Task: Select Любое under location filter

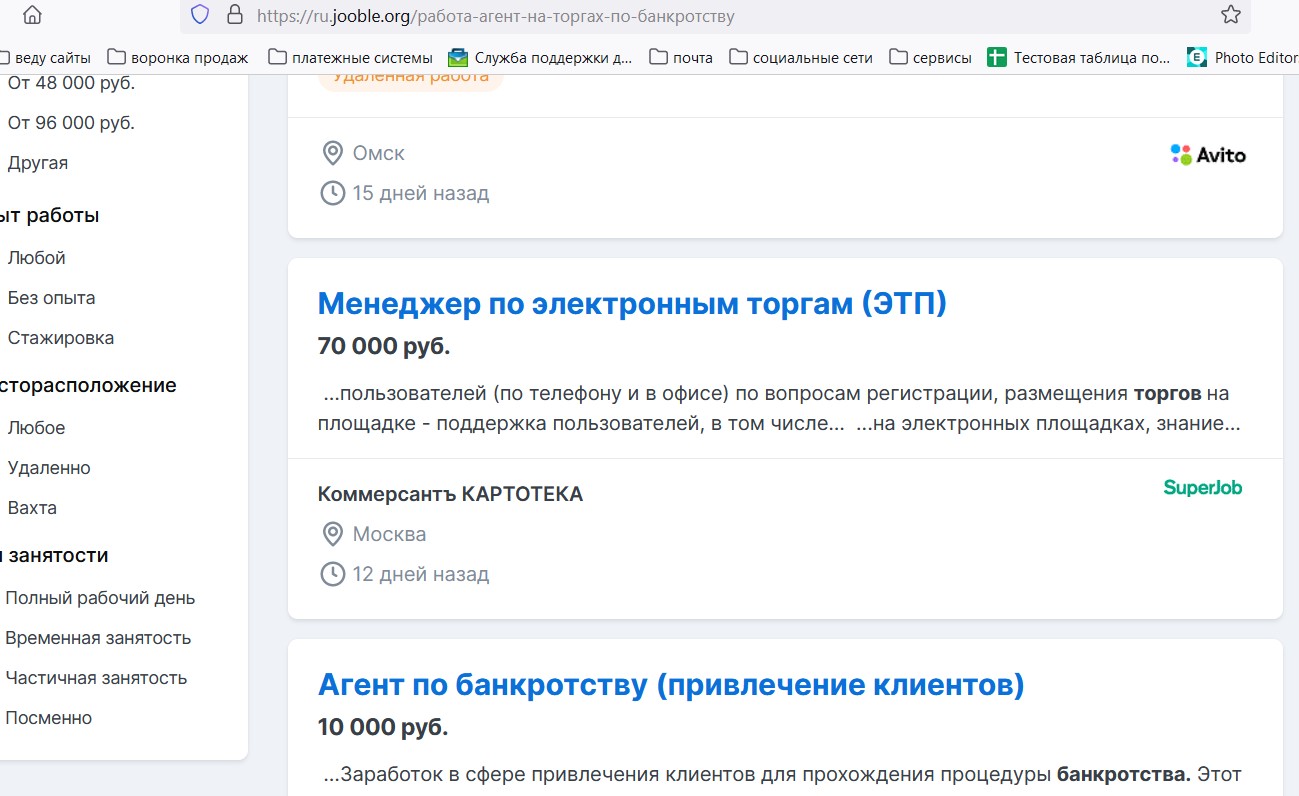Action: (36, 428)
